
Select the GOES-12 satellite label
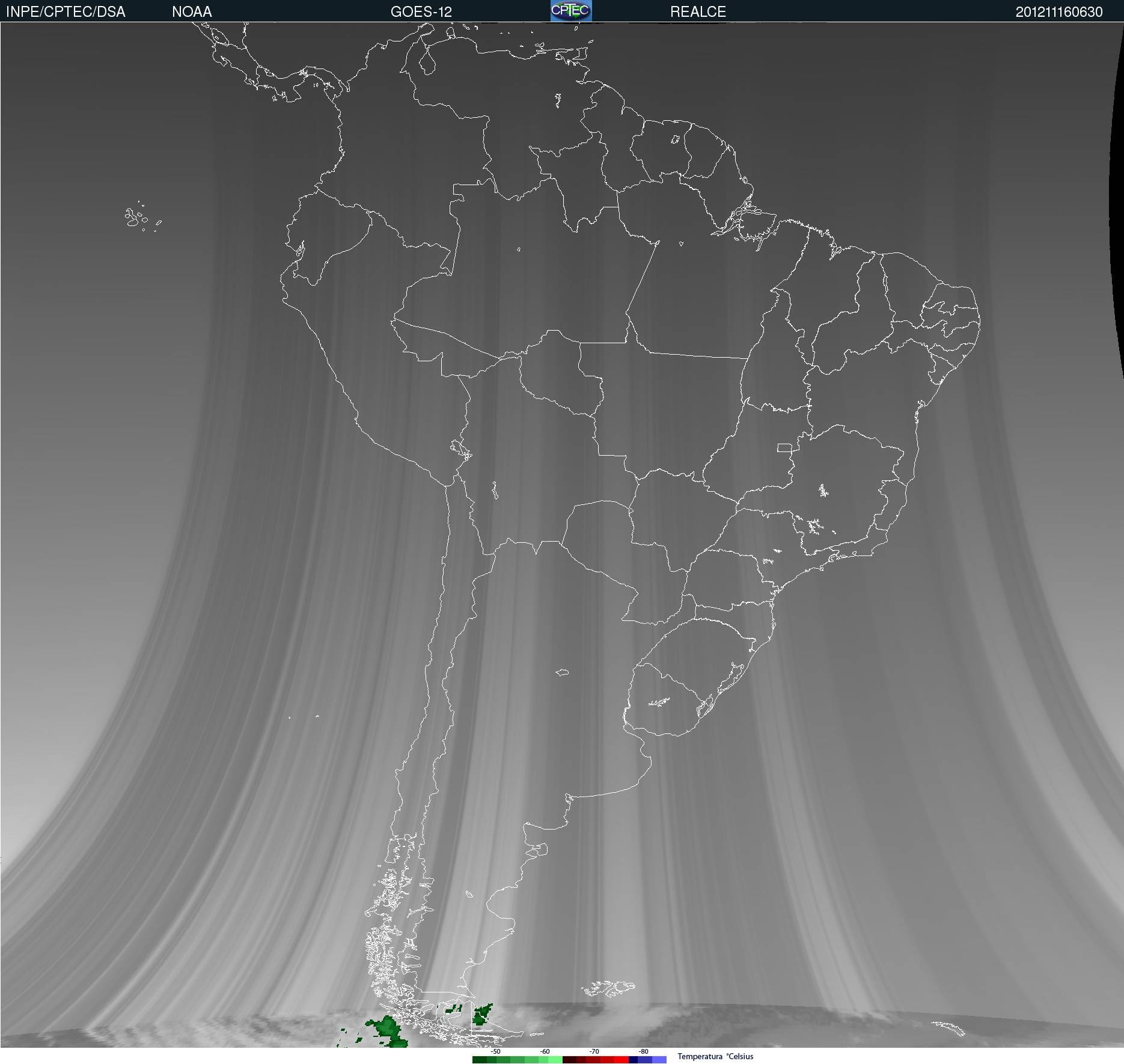421,12
